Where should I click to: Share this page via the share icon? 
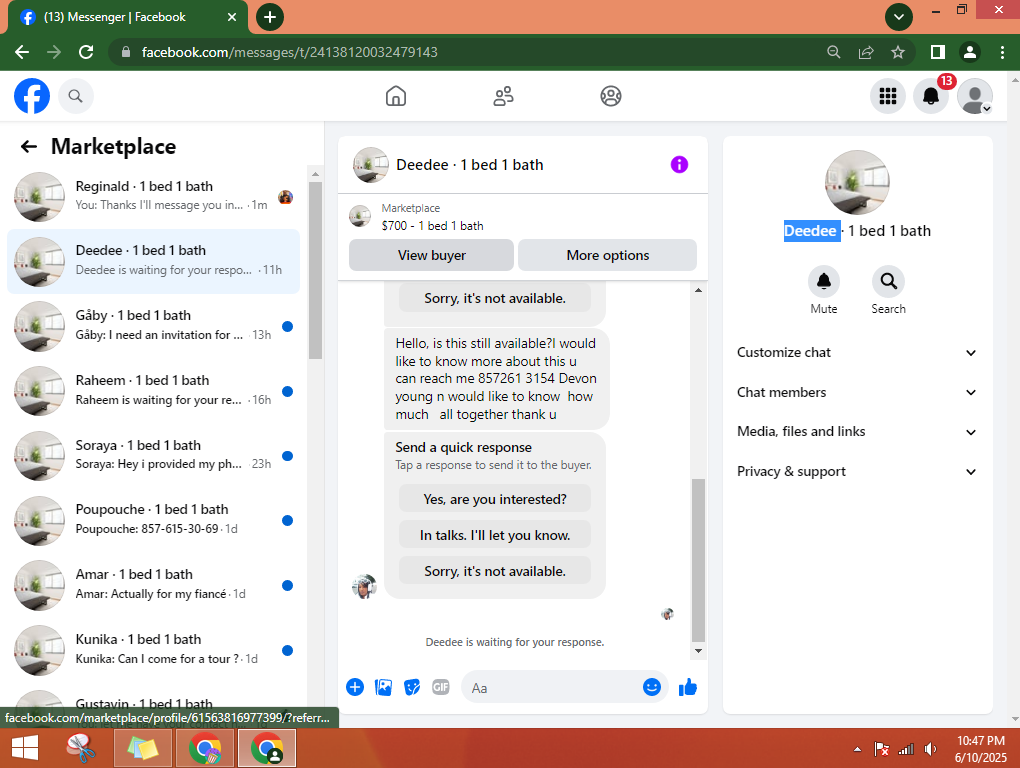tap(866, 52)
